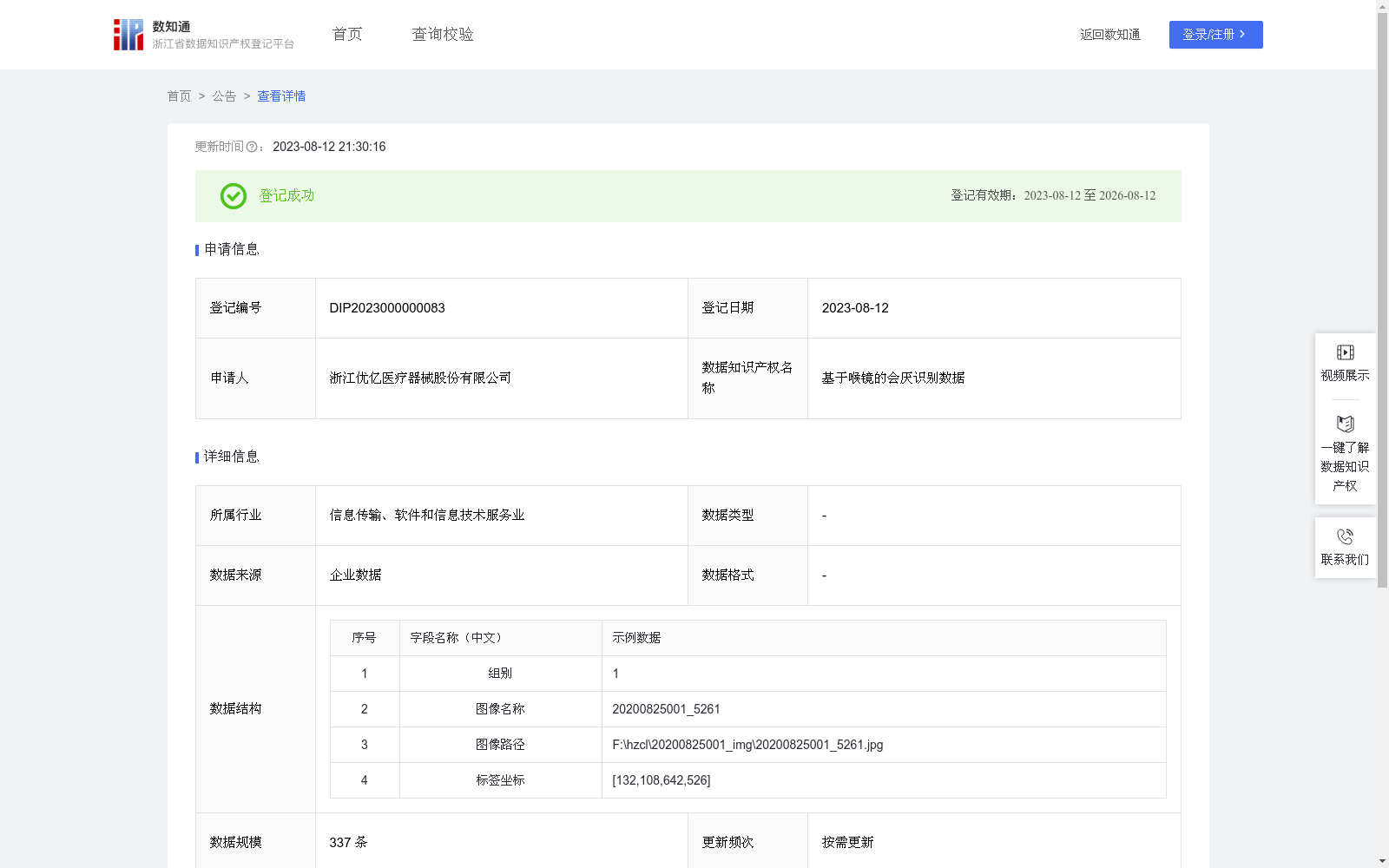Viewport: 1389px width, 868px height.
Task: Click the 数知通 platform logo
Action: point(203,35)
